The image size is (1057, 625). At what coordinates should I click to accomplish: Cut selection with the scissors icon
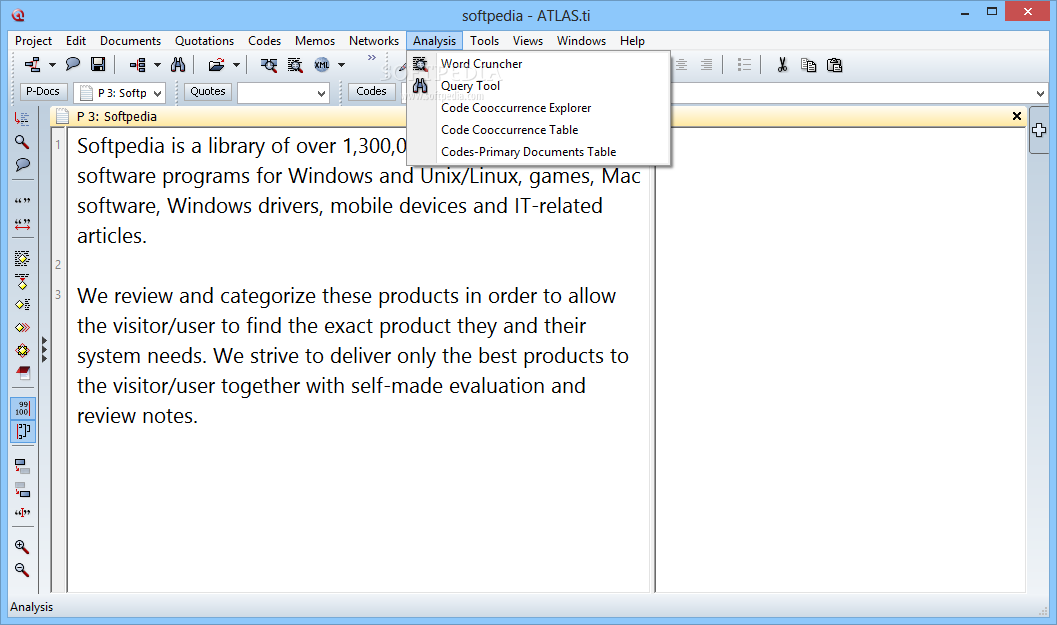tap(783, 65)
